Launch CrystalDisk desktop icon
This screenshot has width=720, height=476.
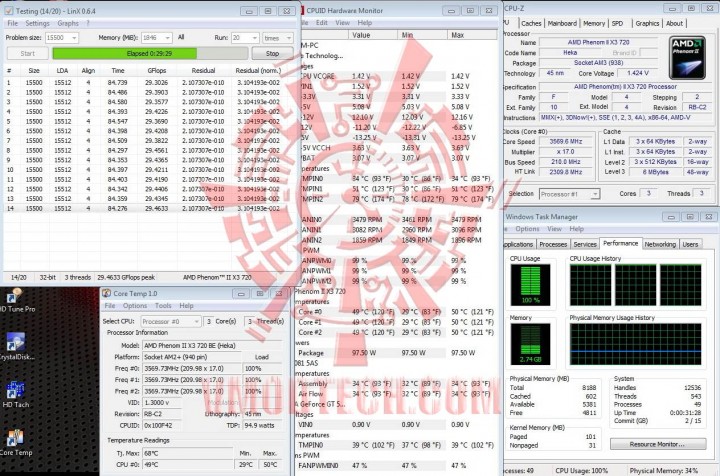coord(16,347)
